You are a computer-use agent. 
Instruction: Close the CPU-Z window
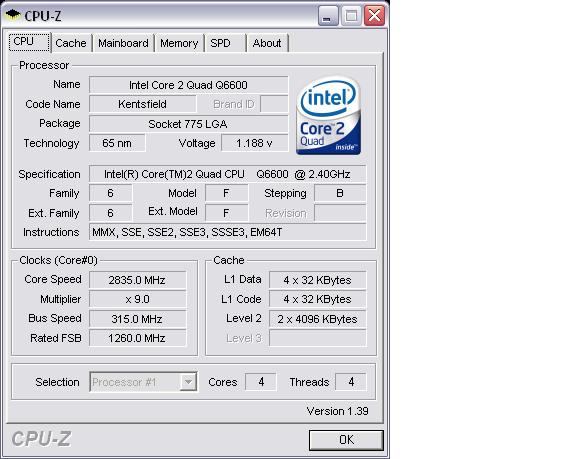(x=374, y=16)
